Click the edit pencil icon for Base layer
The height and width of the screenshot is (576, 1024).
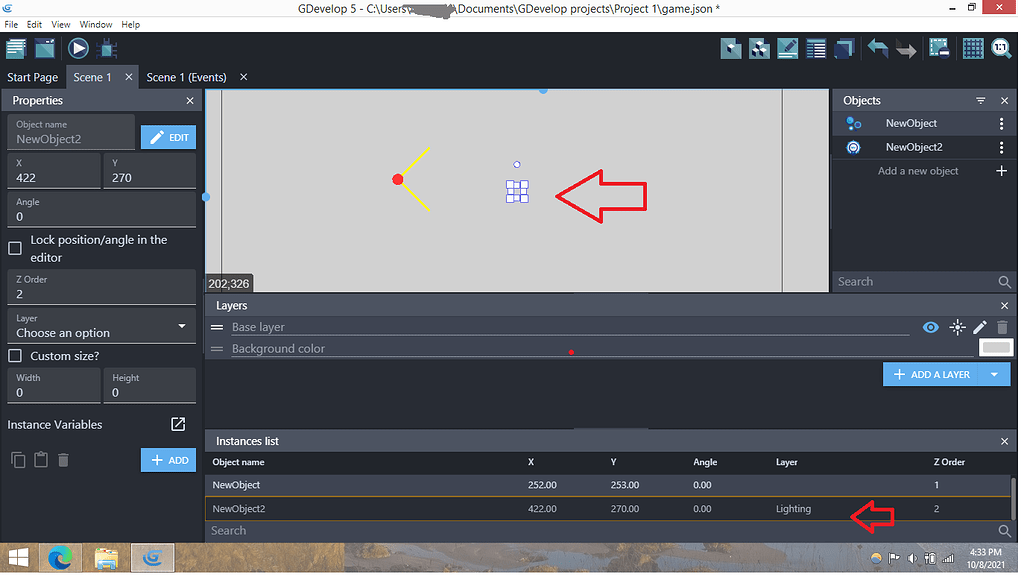pyautogui.click(x=980, y=327)
